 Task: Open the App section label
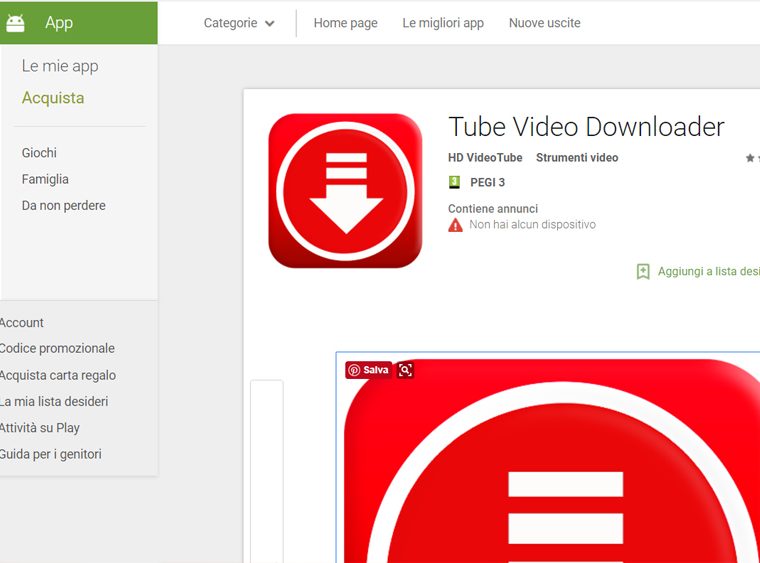click(x=59, y=23)
